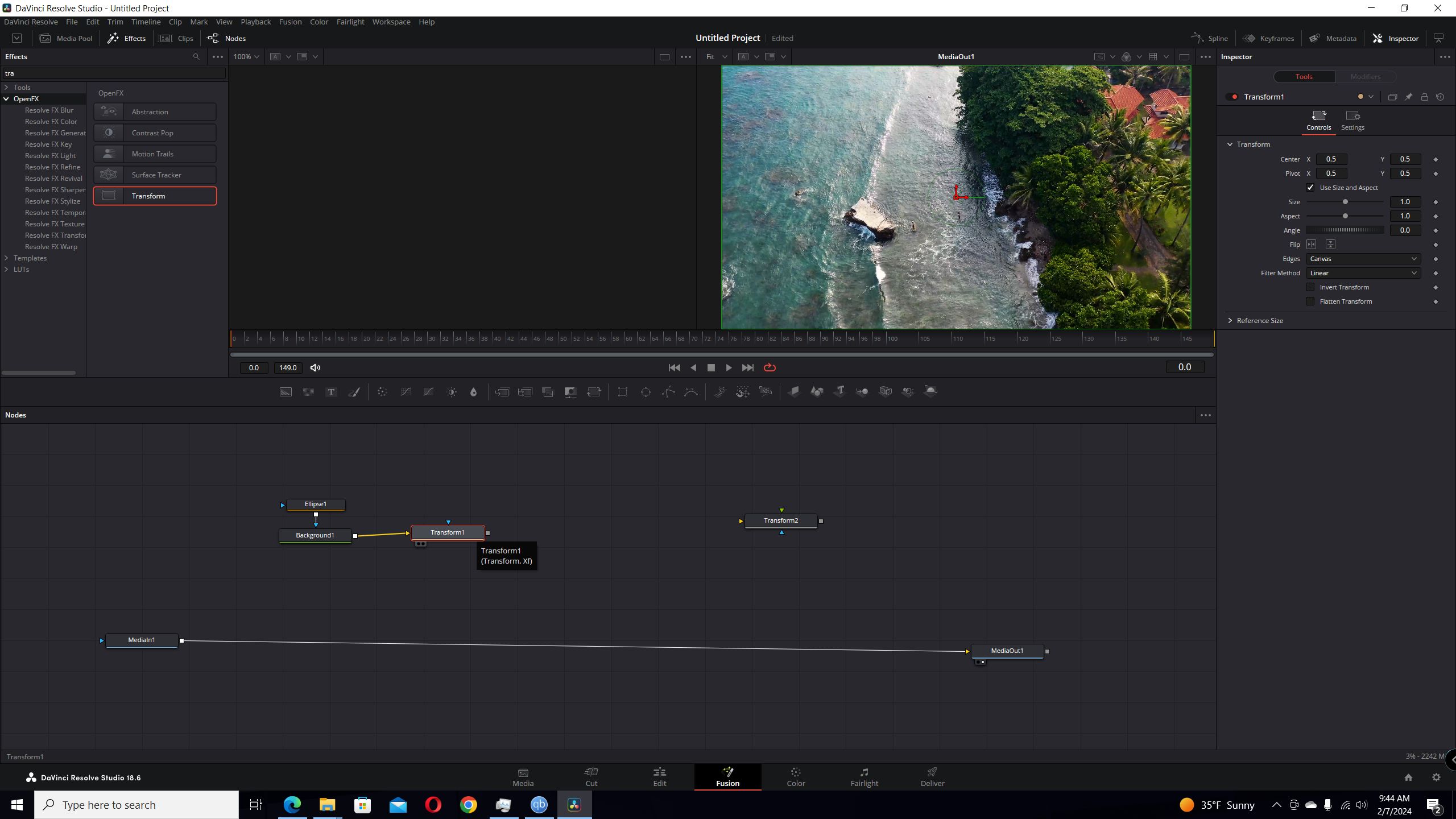Toggle the Spline panel button

coord(1210,38)
